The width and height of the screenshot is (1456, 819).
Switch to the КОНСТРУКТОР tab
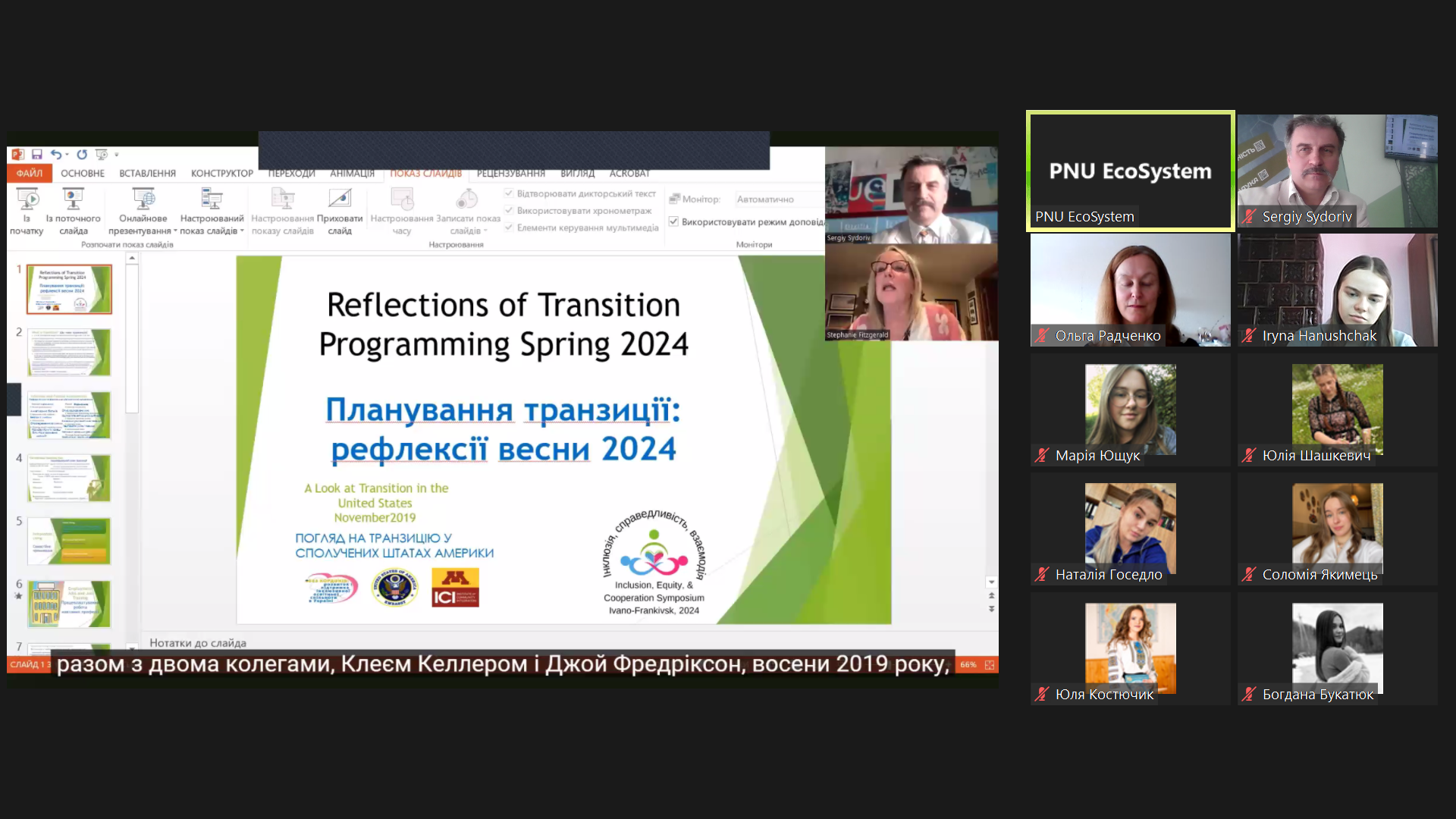coord(221,174)
